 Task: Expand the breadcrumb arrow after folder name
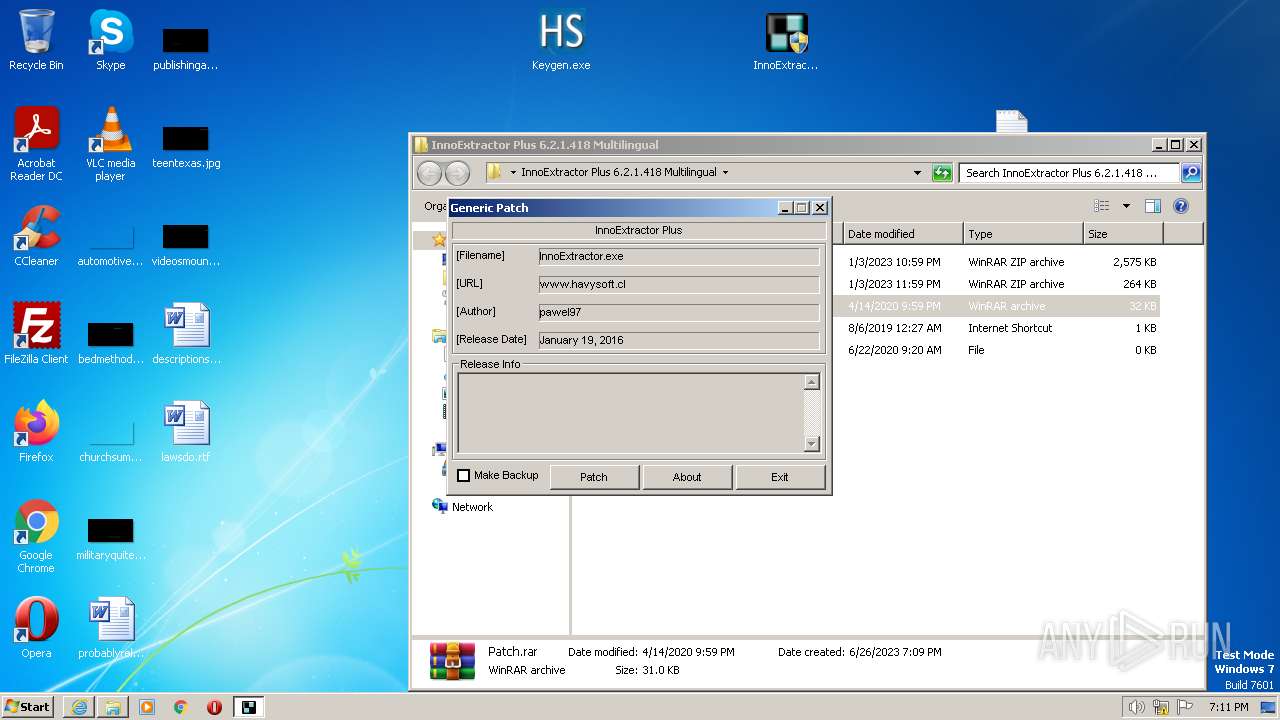tap(725, 173)
